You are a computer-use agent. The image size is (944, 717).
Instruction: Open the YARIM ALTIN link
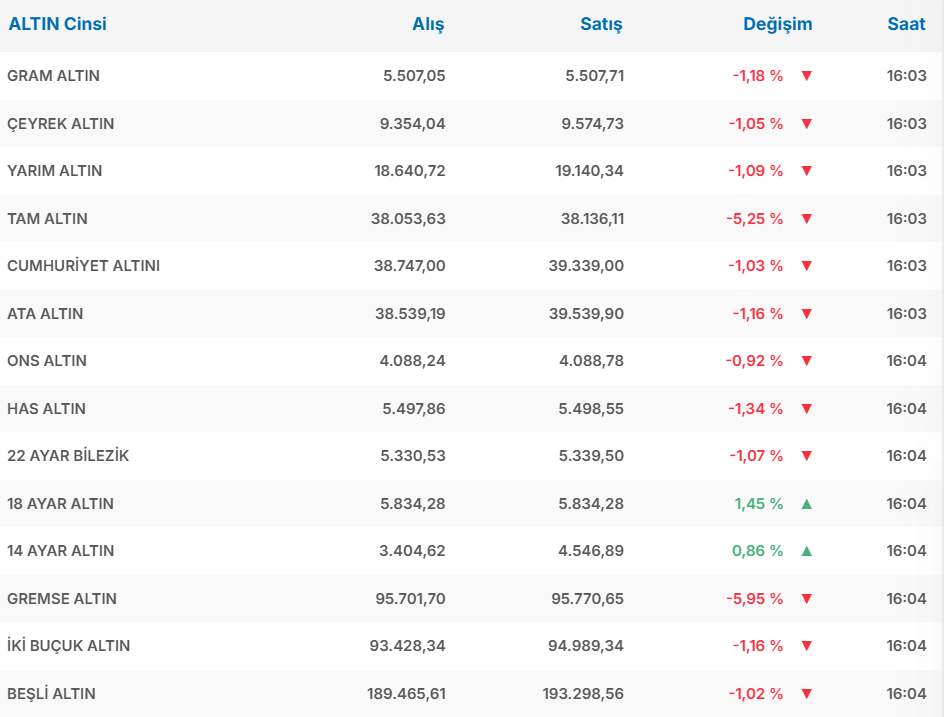pos(55,171)
